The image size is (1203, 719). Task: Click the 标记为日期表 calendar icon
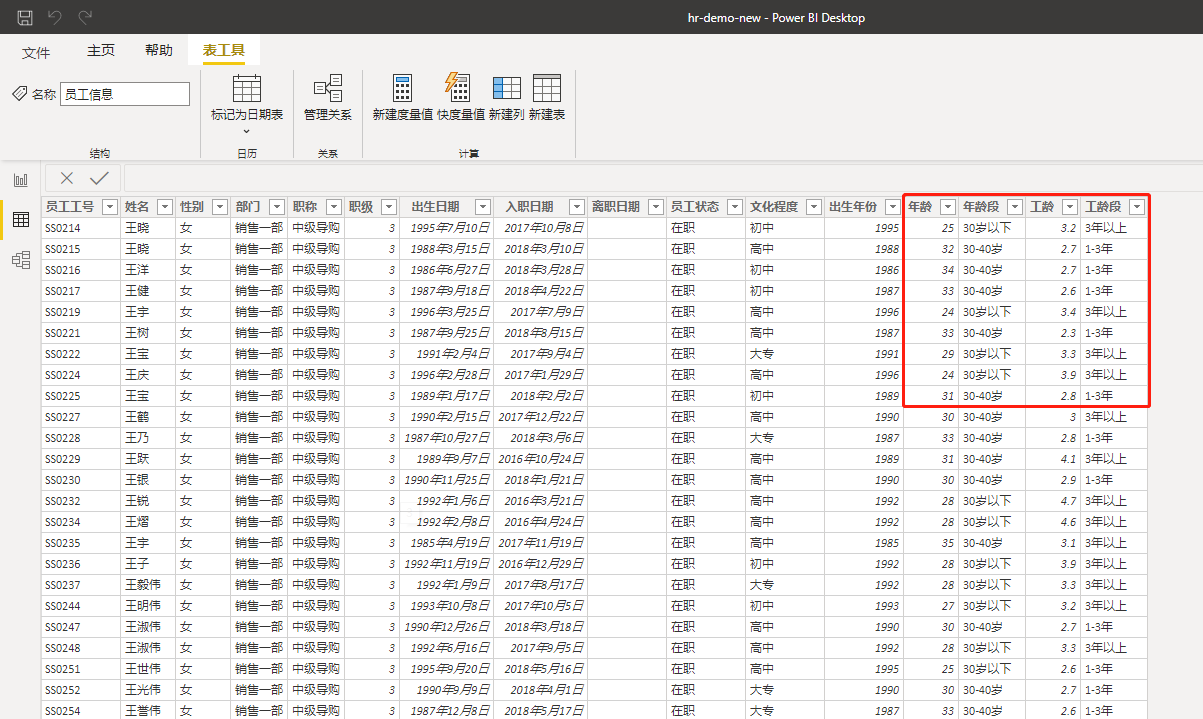[246, 88]
